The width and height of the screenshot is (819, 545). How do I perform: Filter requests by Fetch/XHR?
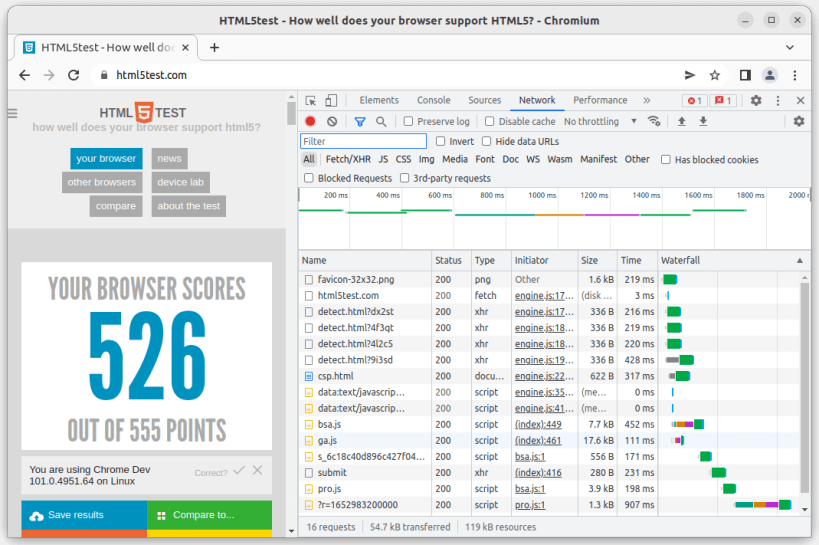(348, 159)
